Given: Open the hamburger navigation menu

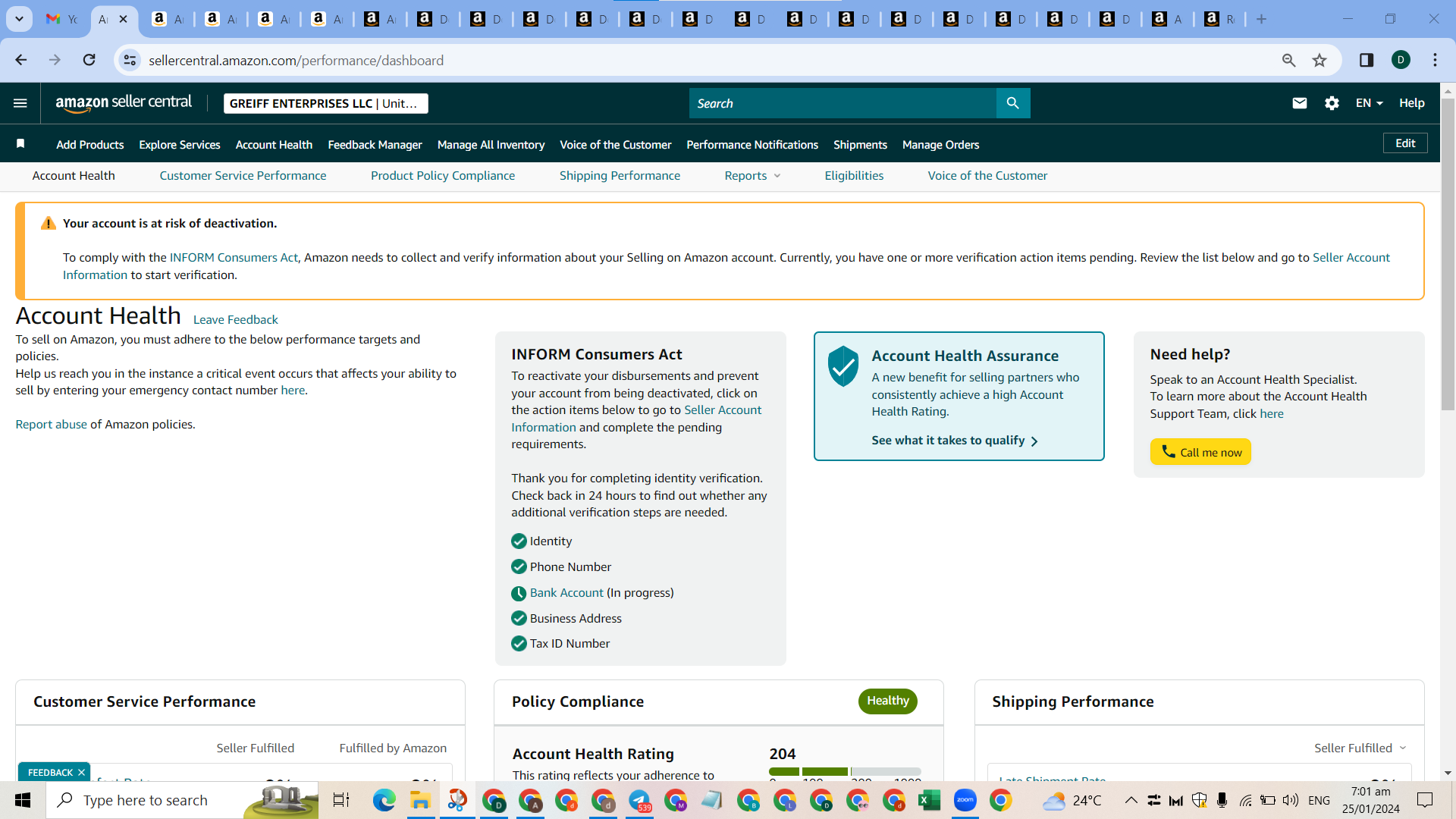Looking at the screenshot, I should pyautogui.click(x=20, y=103).
